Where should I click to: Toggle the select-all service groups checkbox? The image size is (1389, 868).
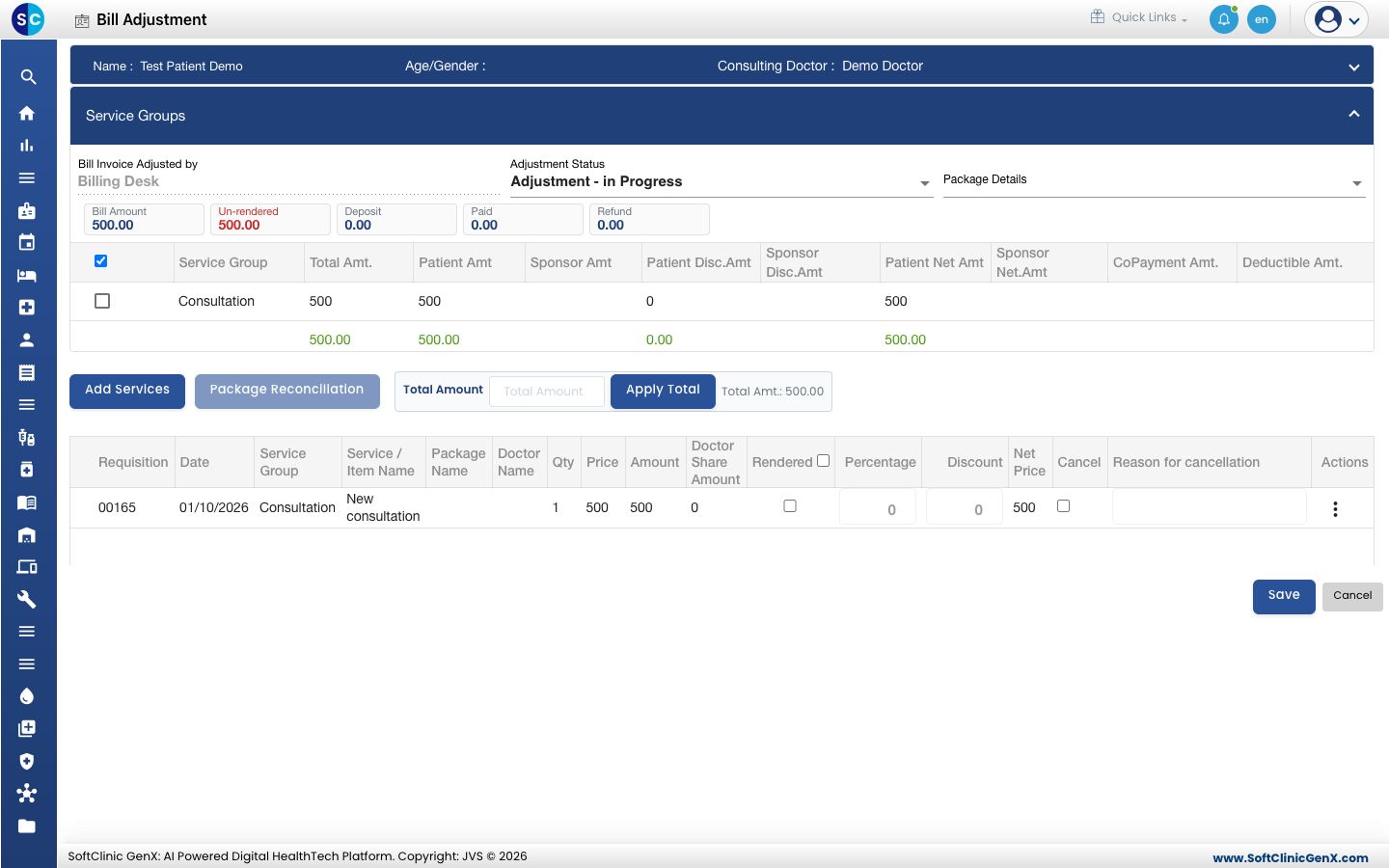point(100,261)
